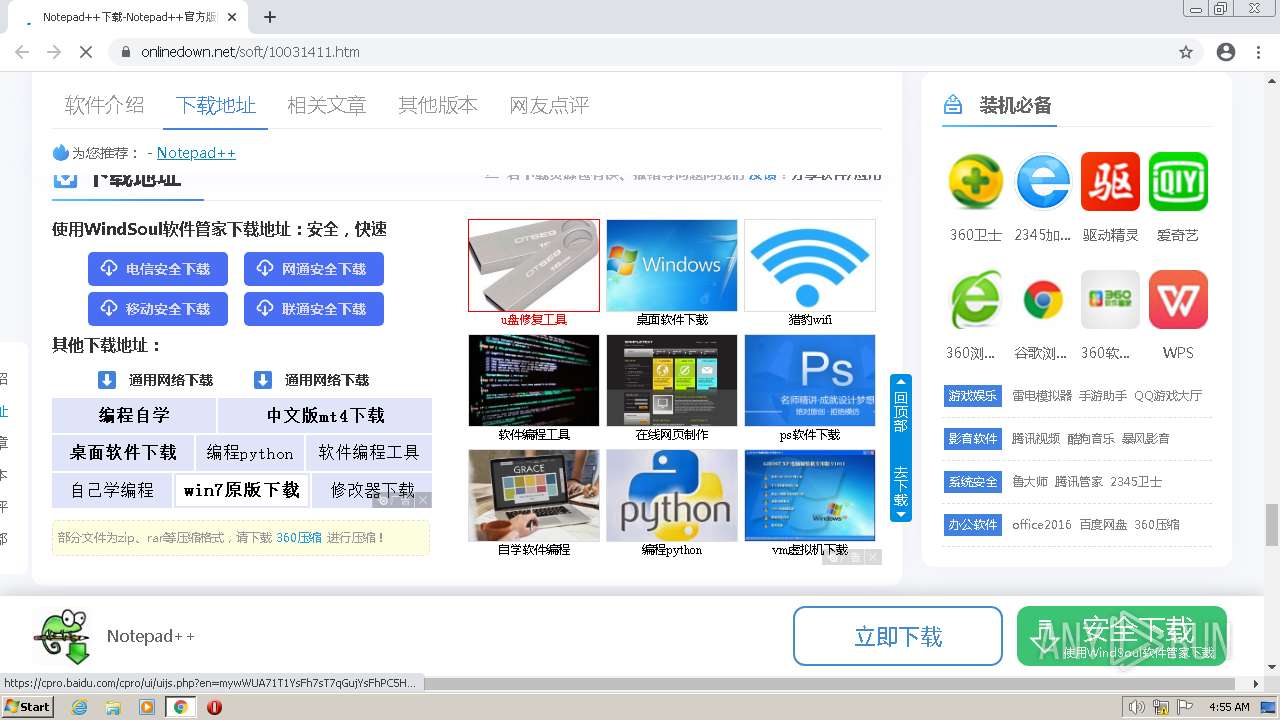1280x720 pixels.
Task: Open the taskbar media player icon
Action: coord(147,707)
